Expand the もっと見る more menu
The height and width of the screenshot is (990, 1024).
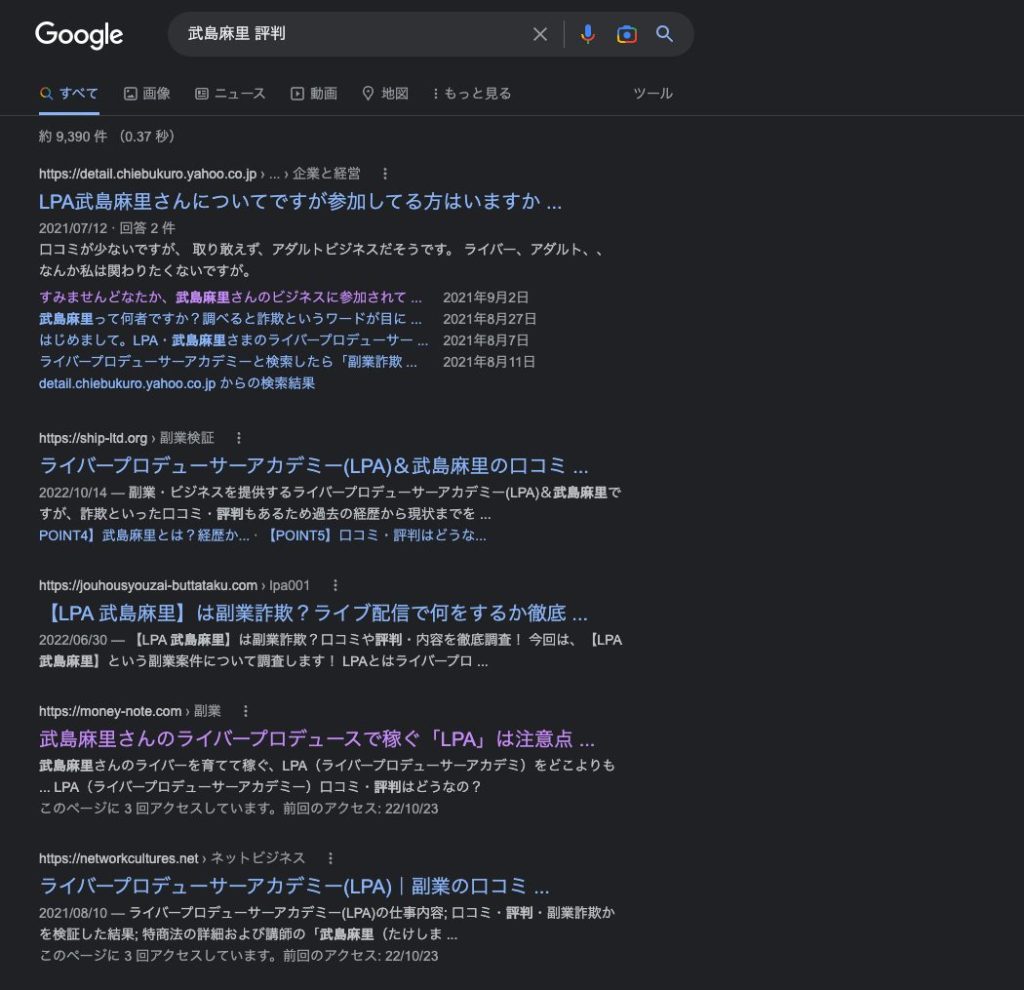(472, 93)
